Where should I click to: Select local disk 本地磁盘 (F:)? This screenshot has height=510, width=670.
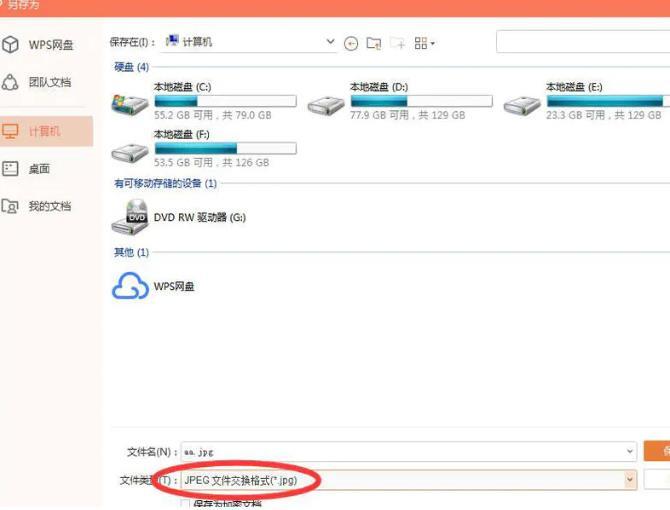click(204, 149)
